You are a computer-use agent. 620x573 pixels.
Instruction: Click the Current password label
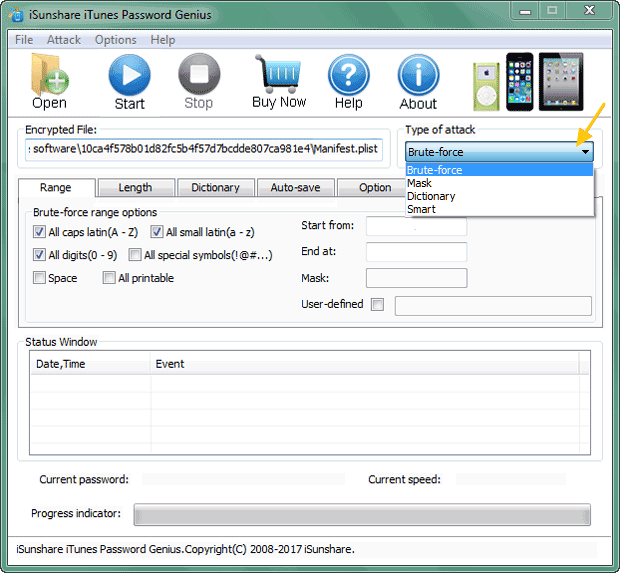point(84,480)
